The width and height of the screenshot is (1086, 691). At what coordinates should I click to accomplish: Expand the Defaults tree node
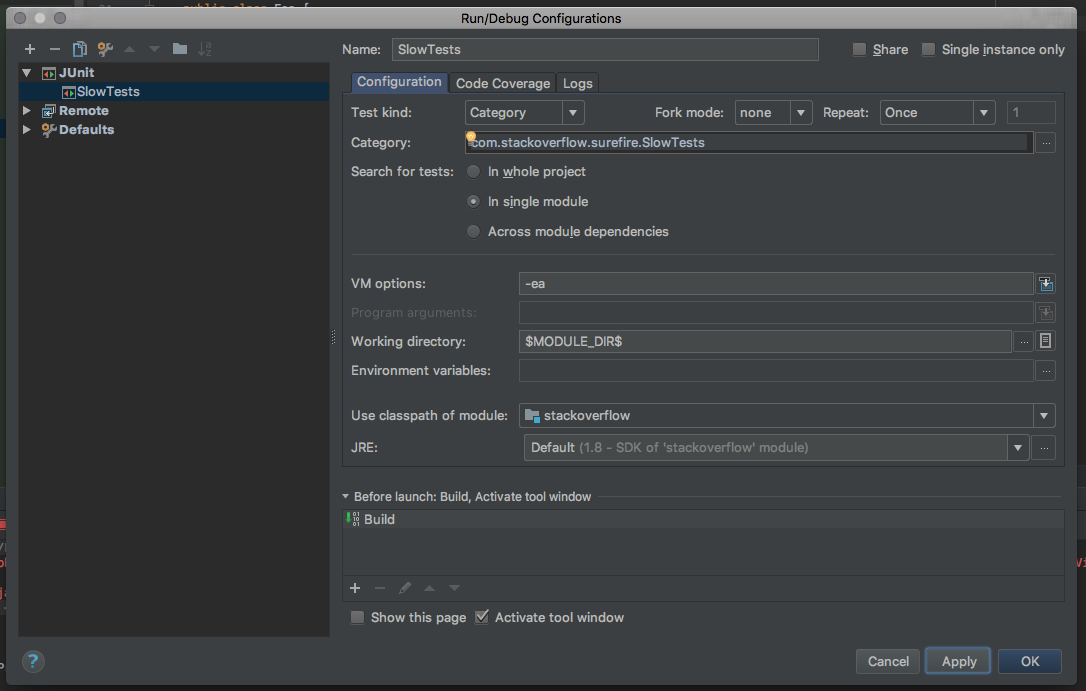(x=27, y=129)
